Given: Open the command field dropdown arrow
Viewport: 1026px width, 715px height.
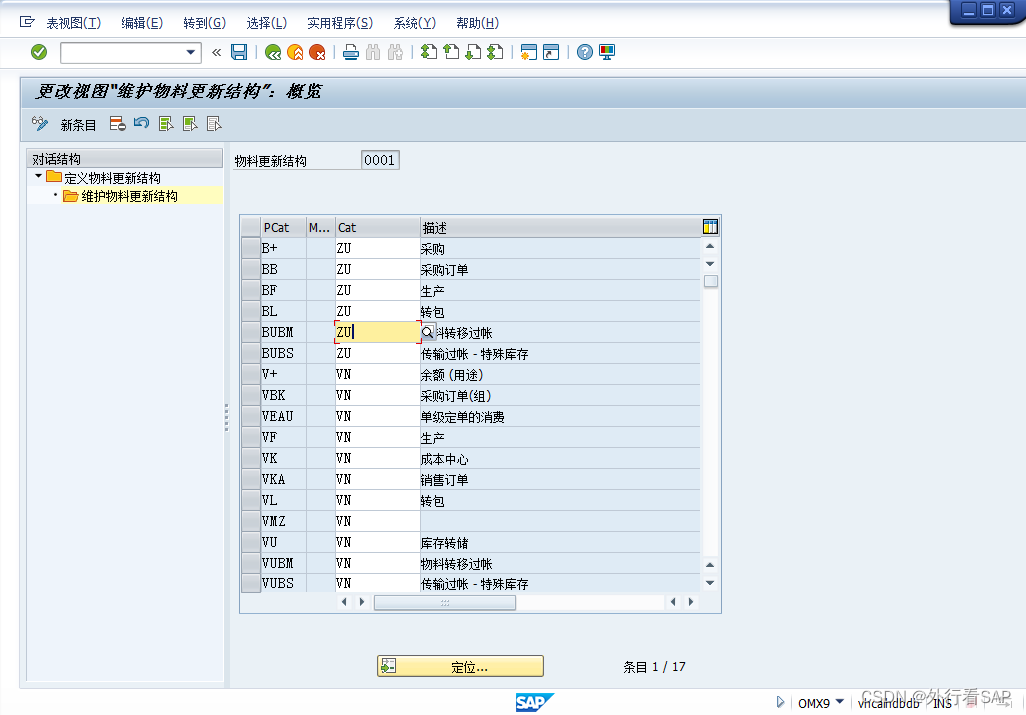Looking at the screenshot, I should click(x=191, y=52).
